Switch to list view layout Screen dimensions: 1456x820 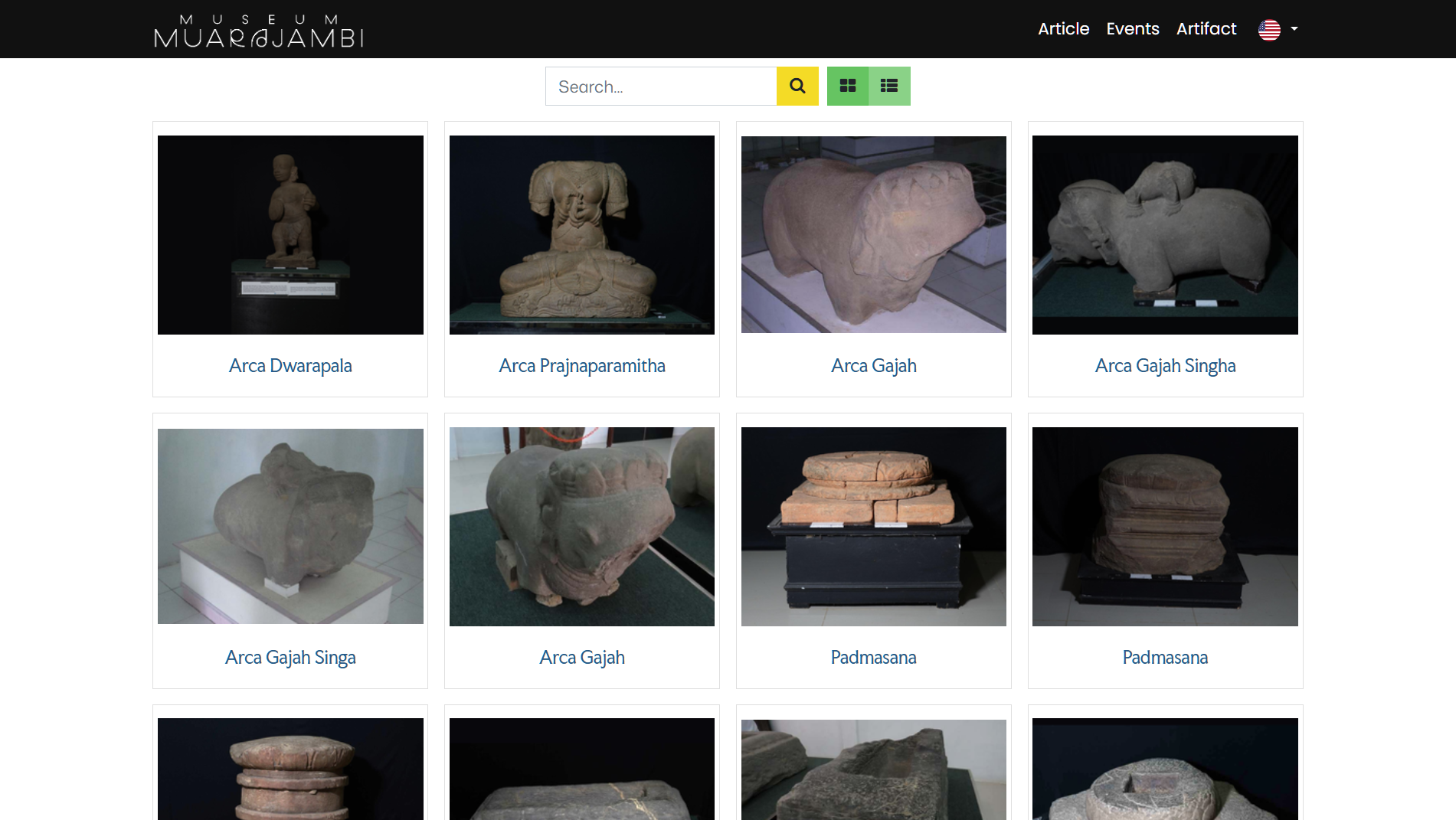[889, 86]
